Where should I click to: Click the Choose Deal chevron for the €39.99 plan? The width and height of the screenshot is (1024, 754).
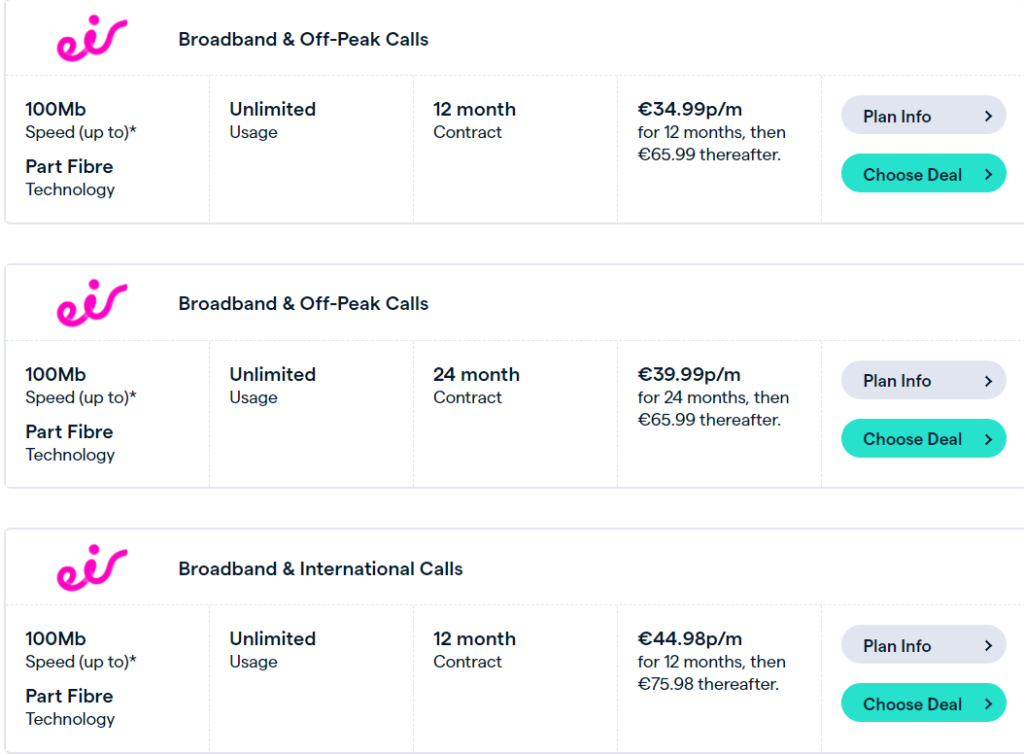988,439
